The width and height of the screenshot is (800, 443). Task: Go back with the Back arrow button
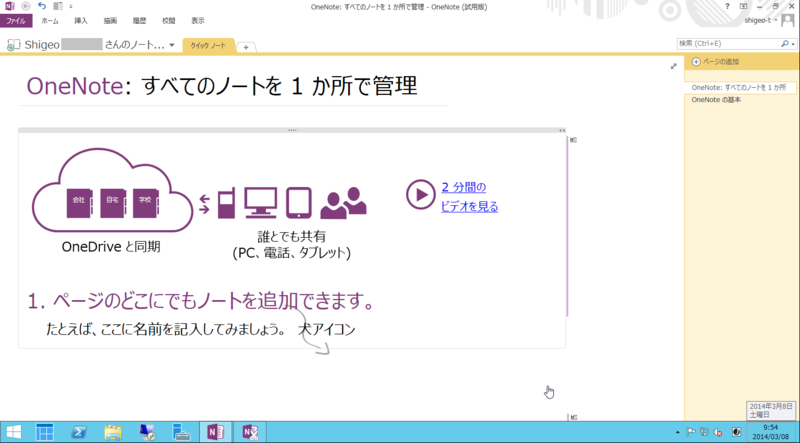pyautogui.click(x=26, y=6)
